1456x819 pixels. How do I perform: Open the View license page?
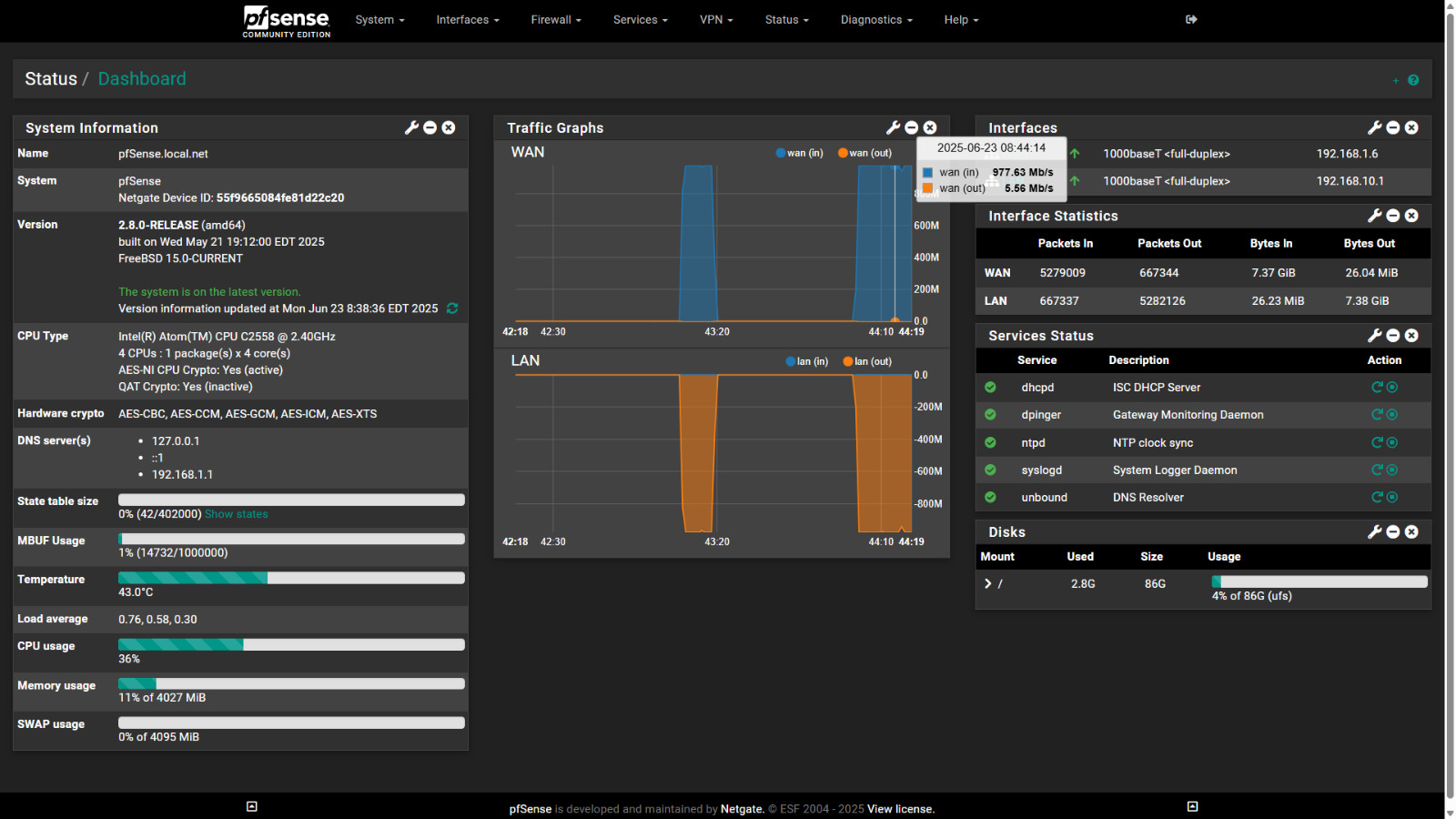899,808
